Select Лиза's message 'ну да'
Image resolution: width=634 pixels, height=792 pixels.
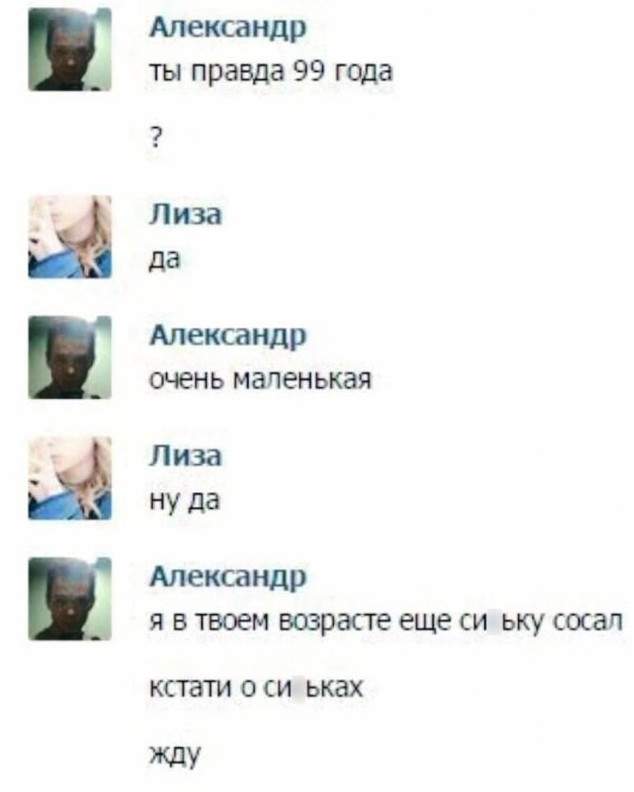[184, 502]
